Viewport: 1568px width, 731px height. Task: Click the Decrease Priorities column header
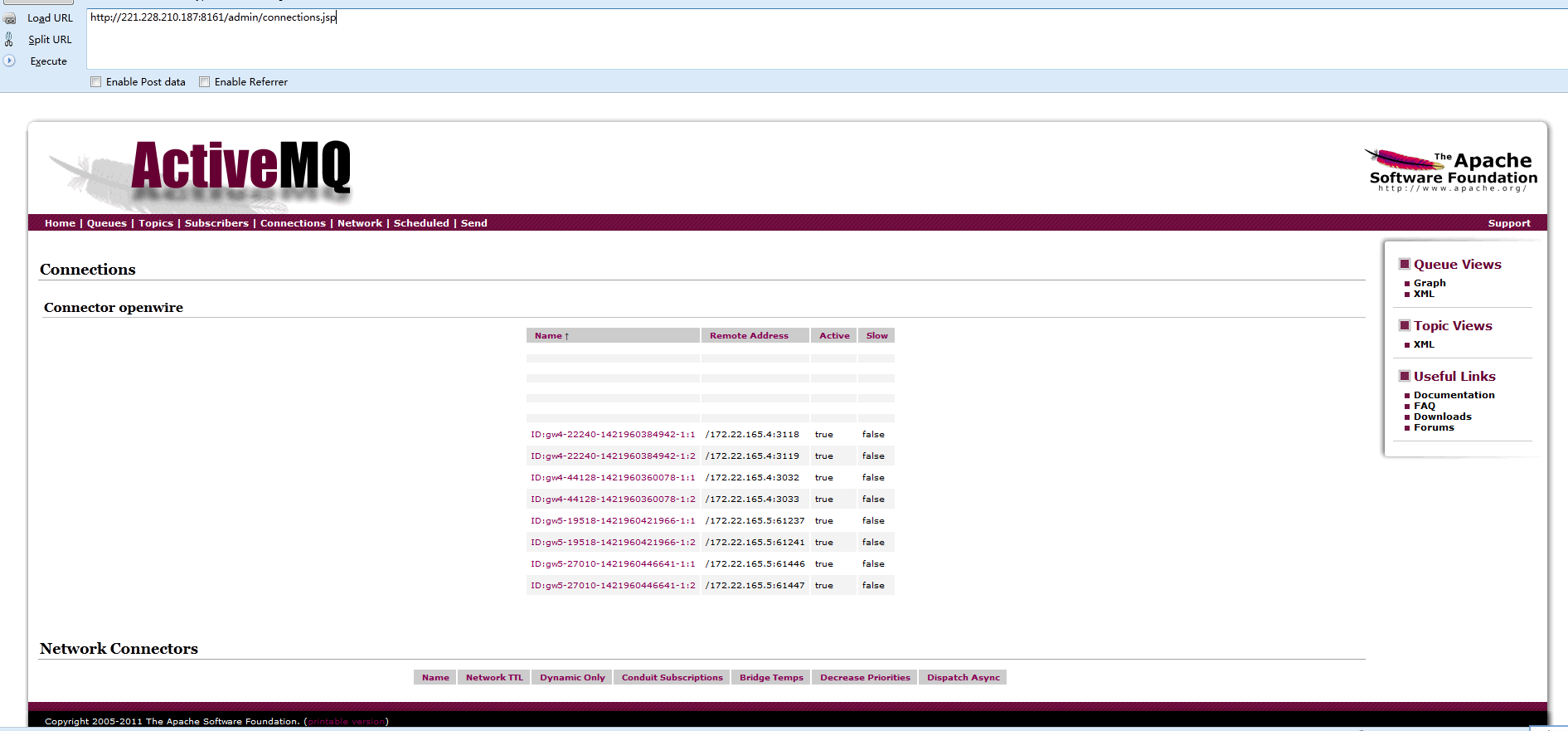point(865,678)
